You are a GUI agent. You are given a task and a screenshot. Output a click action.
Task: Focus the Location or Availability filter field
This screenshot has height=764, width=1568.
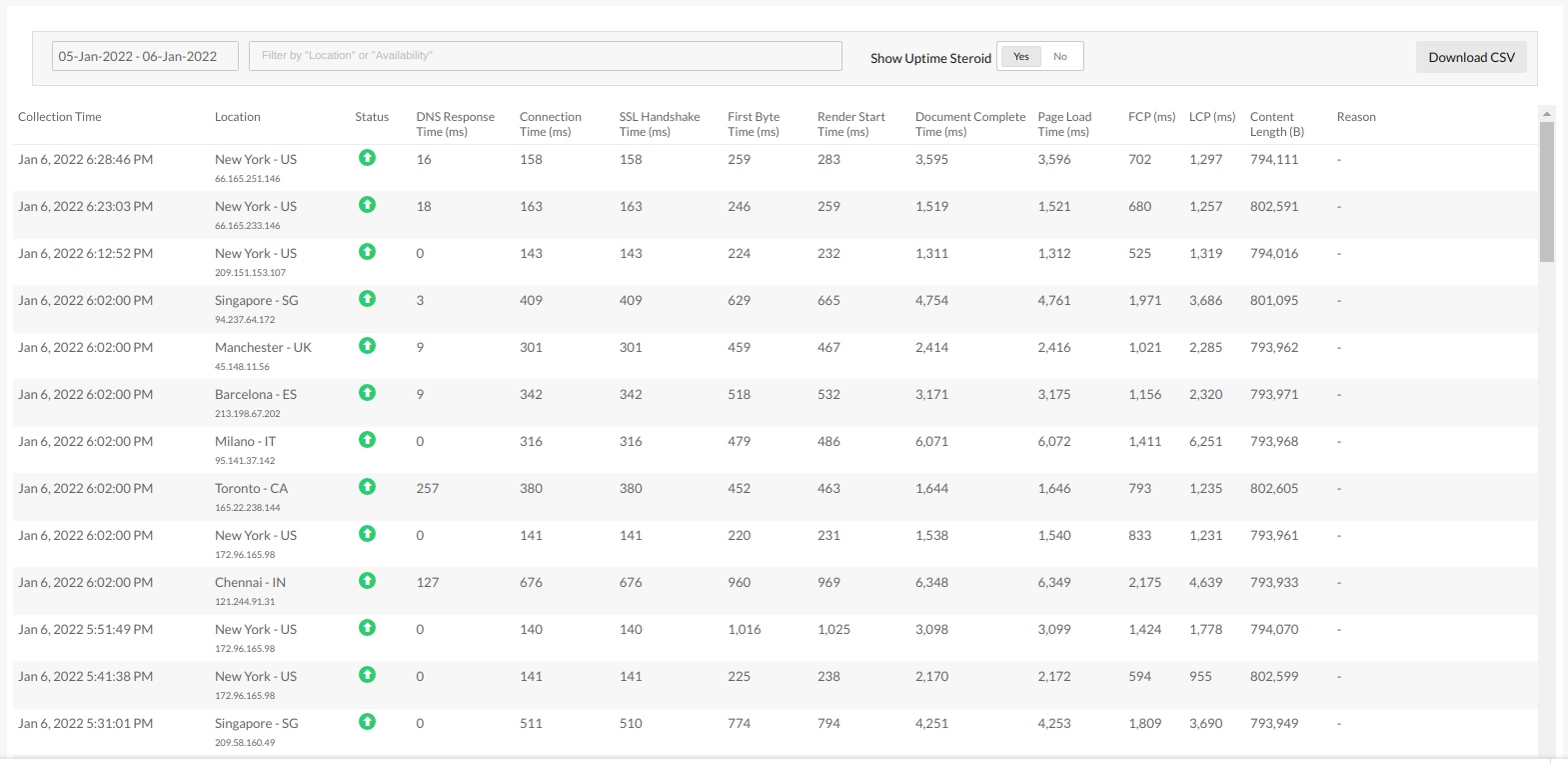point(545,56)
